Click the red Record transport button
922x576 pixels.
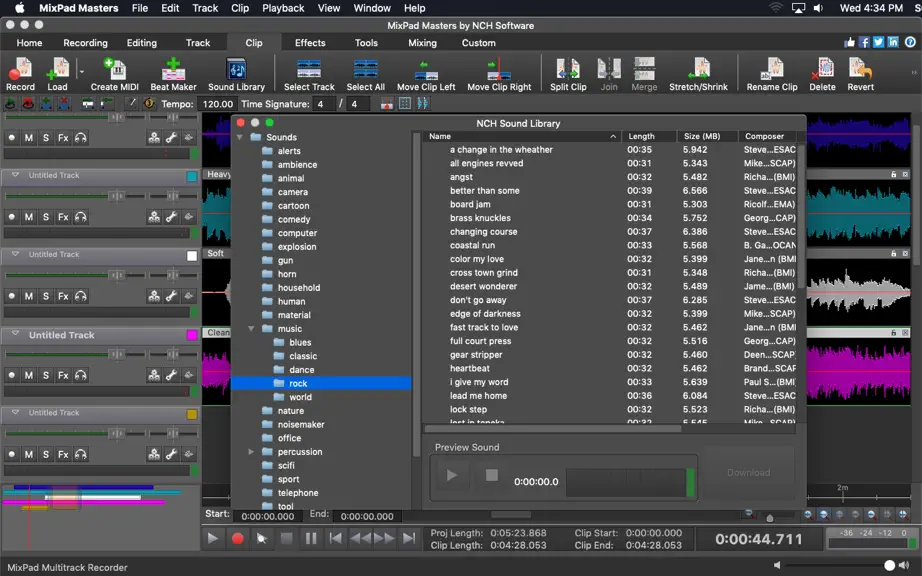pyautogui.click(x=238, y=538)
